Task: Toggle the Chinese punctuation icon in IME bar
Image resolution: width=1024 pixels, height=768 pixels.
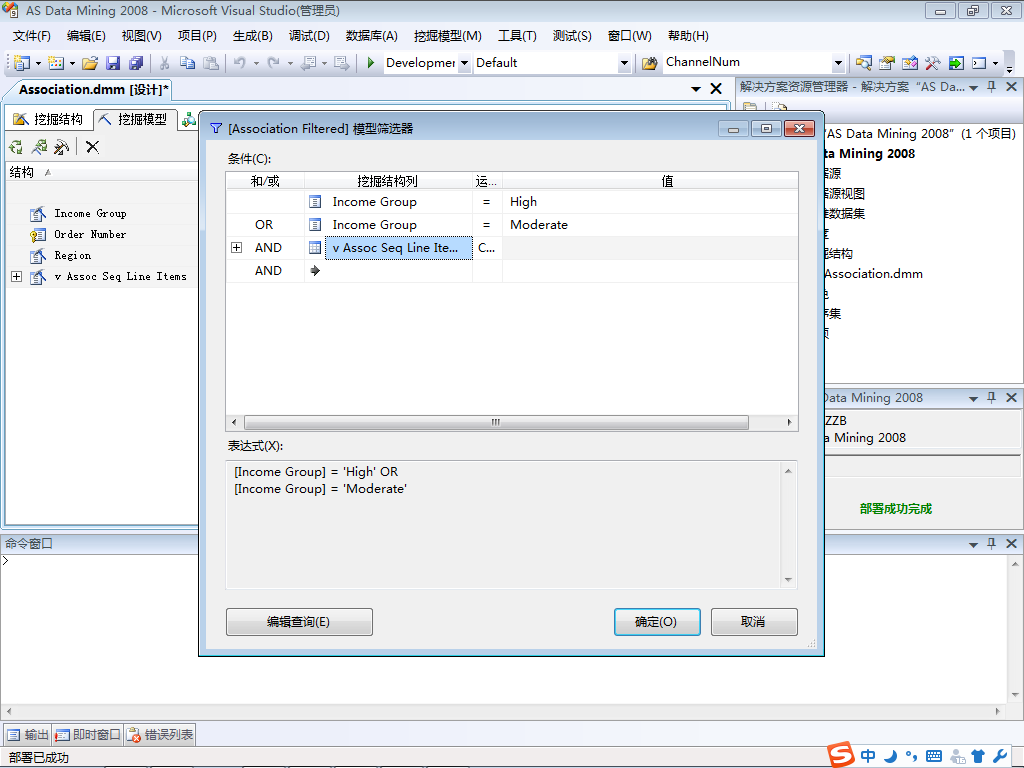Action: [x=912, y=756]
